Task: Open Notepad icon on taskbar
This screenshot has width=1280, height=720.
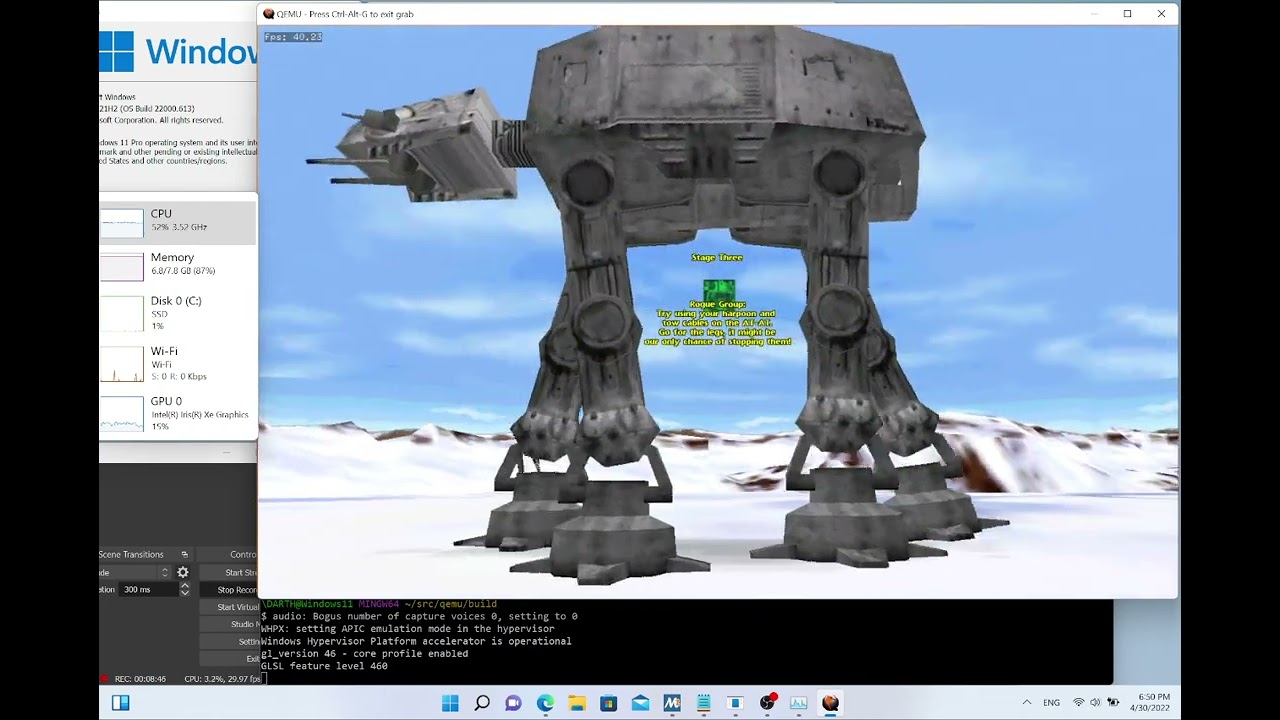Action: (703, 703)
